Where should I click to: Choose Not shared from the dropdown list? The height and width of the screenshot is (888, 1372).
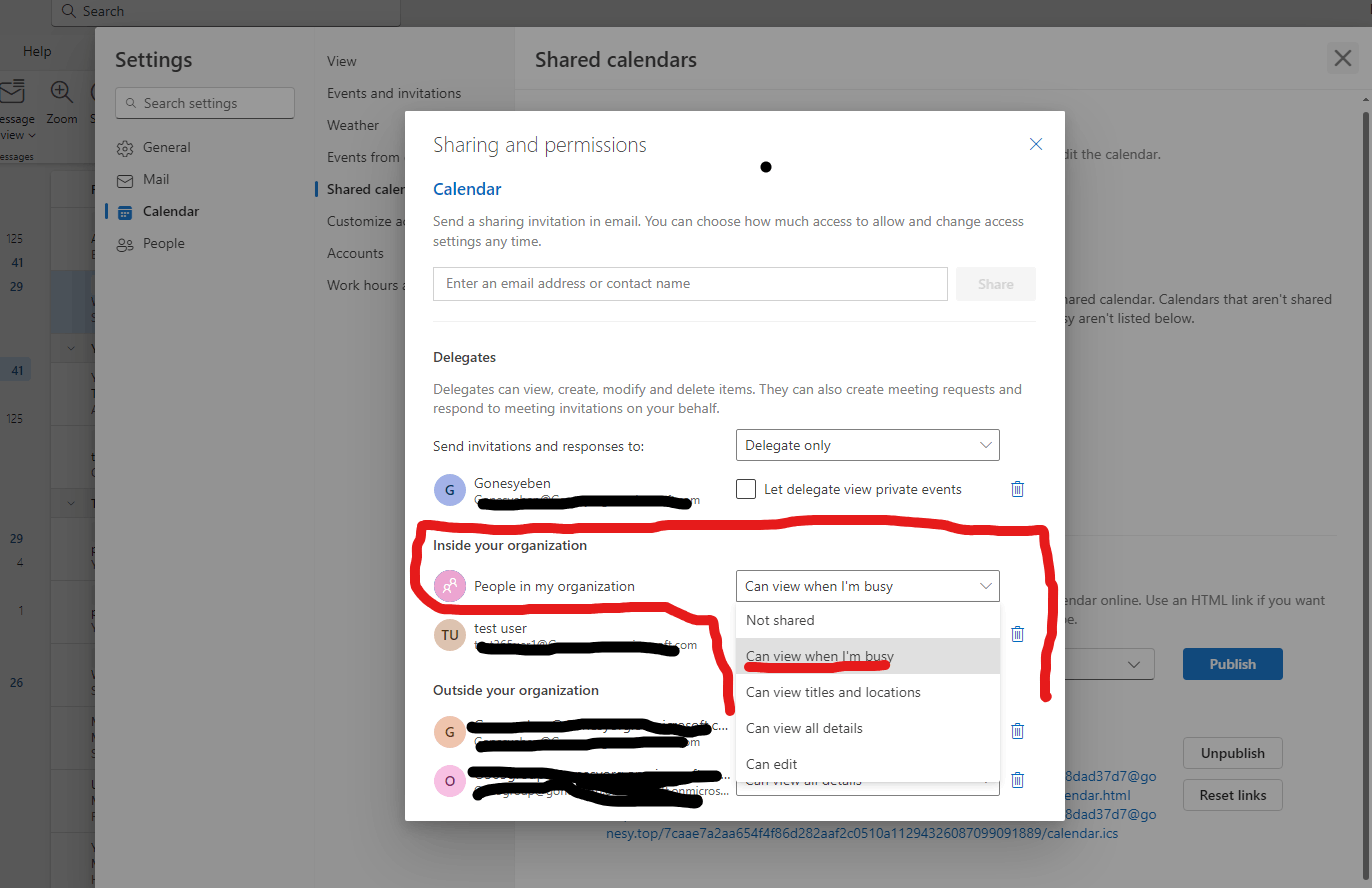tap(867, 620)
